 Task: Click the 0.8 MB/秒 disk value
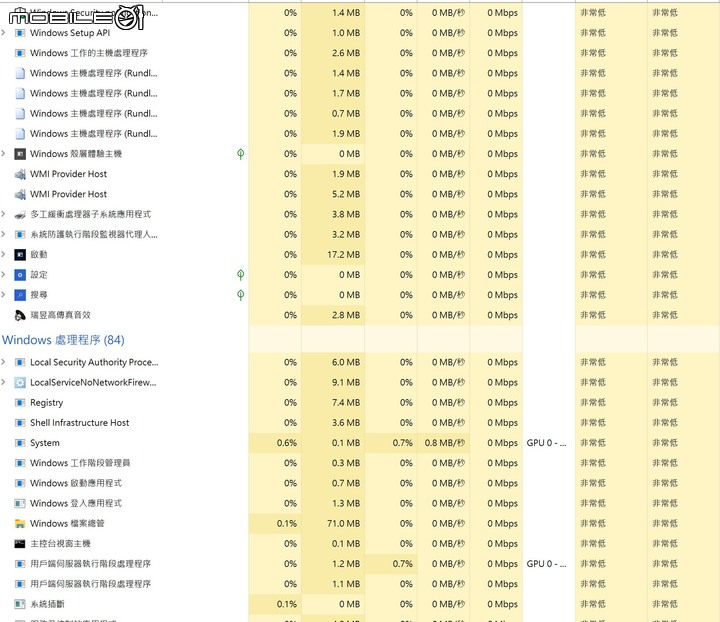444,443
